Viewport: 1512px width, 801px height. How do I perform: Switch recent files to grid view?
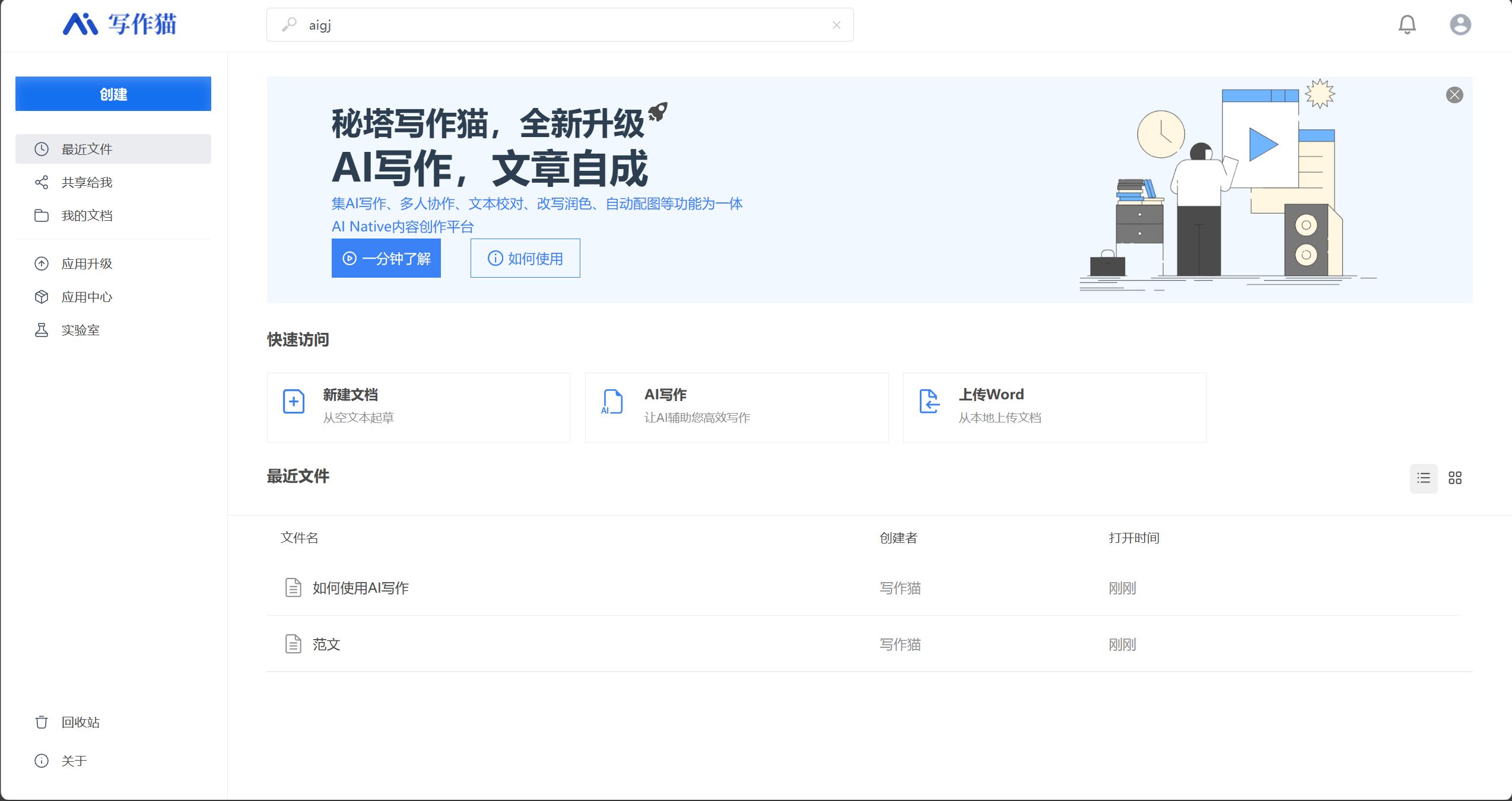[1454, 478]
